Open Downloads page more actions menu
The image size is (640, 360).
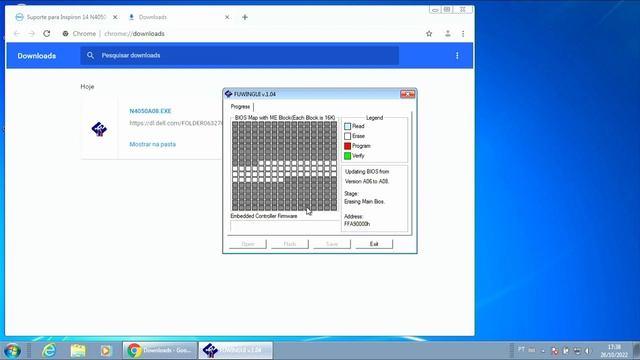[457, 56]
